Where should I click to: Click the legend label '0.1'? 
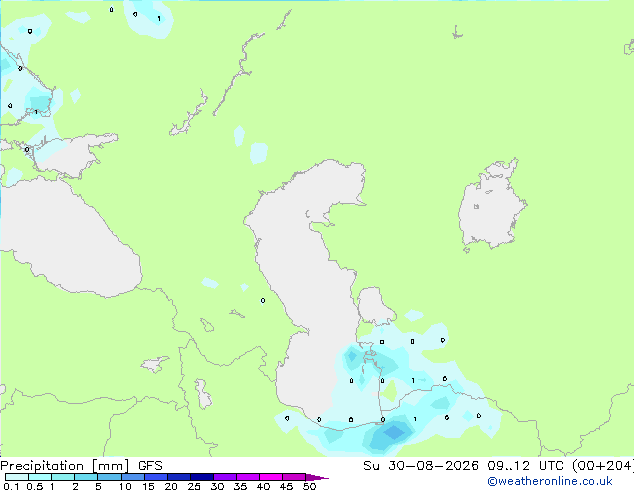11,486
